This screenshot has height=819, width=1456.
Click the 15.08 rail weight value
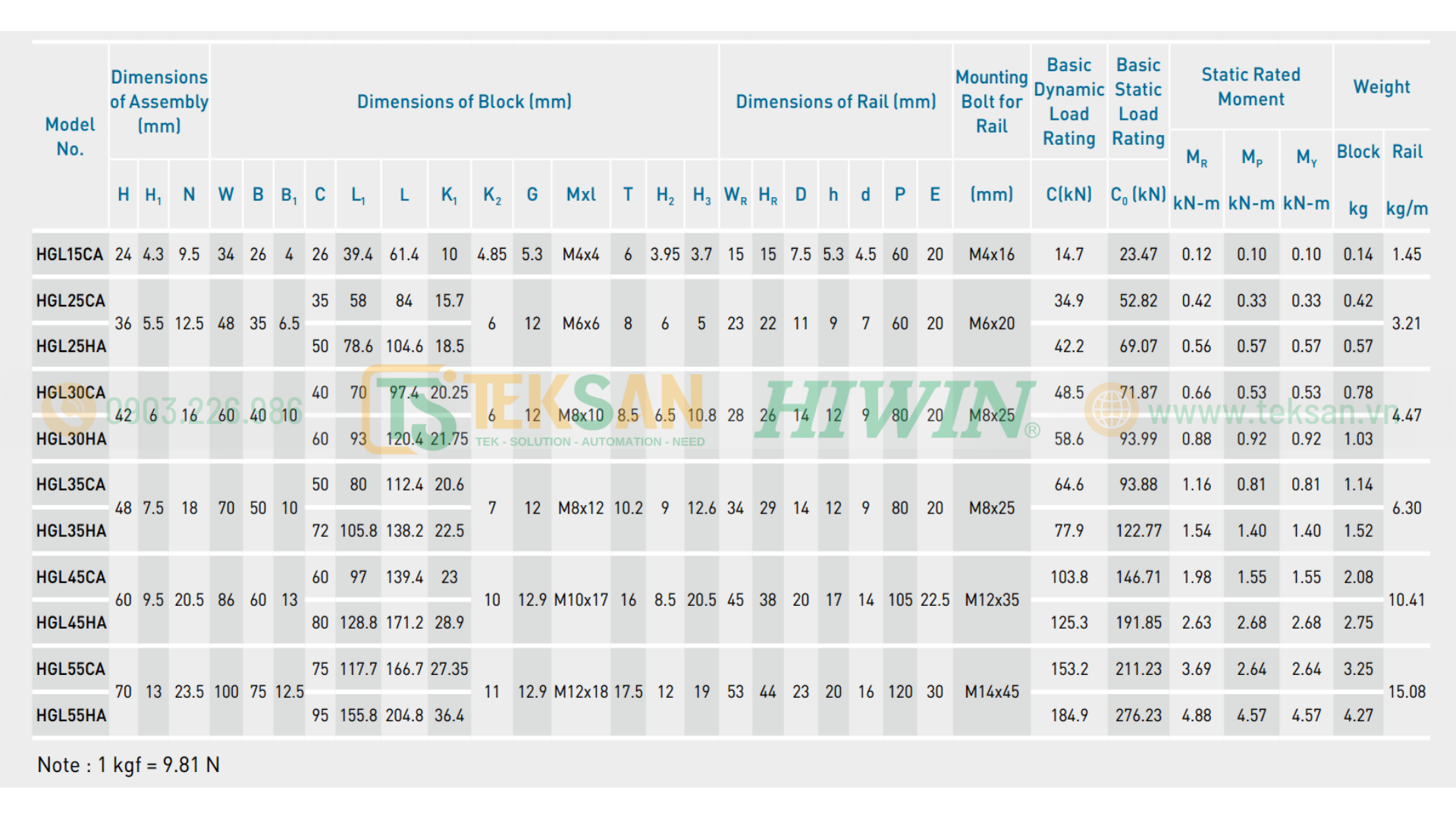1407,692
